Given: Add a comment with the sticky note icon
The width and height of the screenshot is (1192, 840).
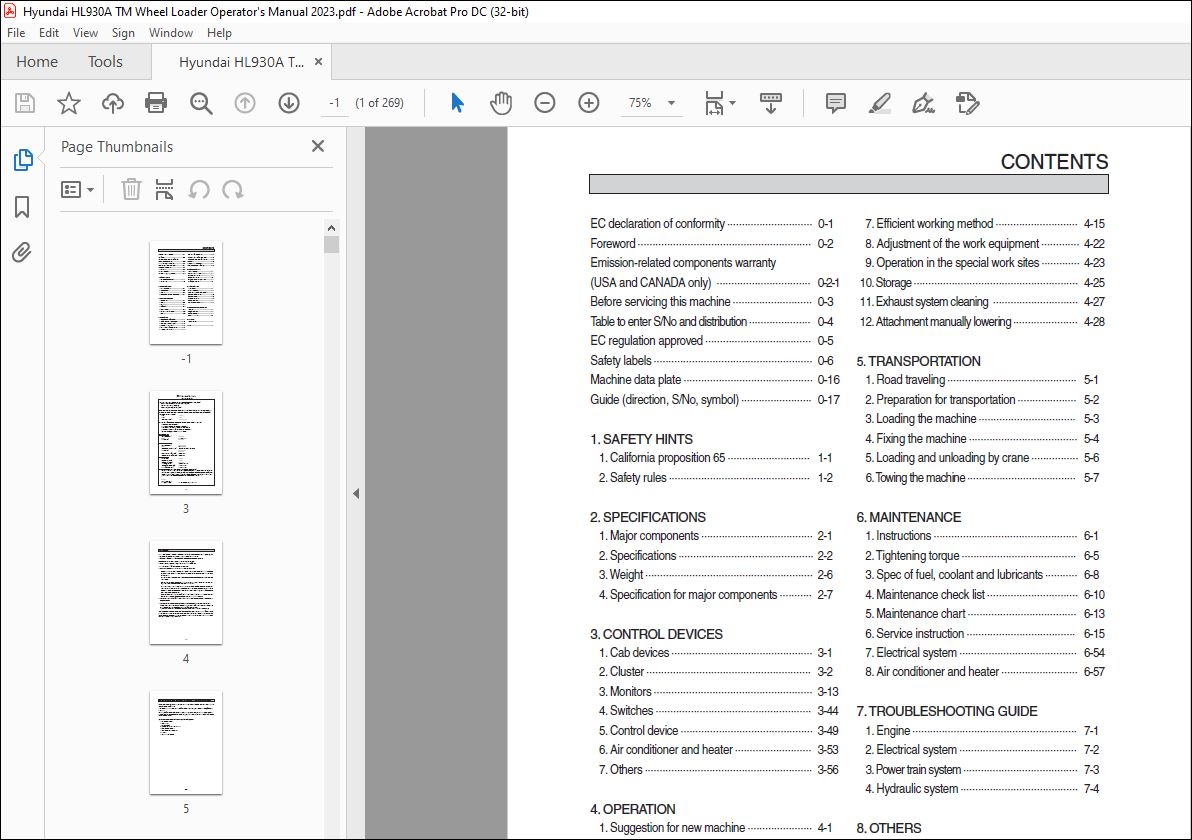Looking at the screenshot, I should [x=835, y=103].
